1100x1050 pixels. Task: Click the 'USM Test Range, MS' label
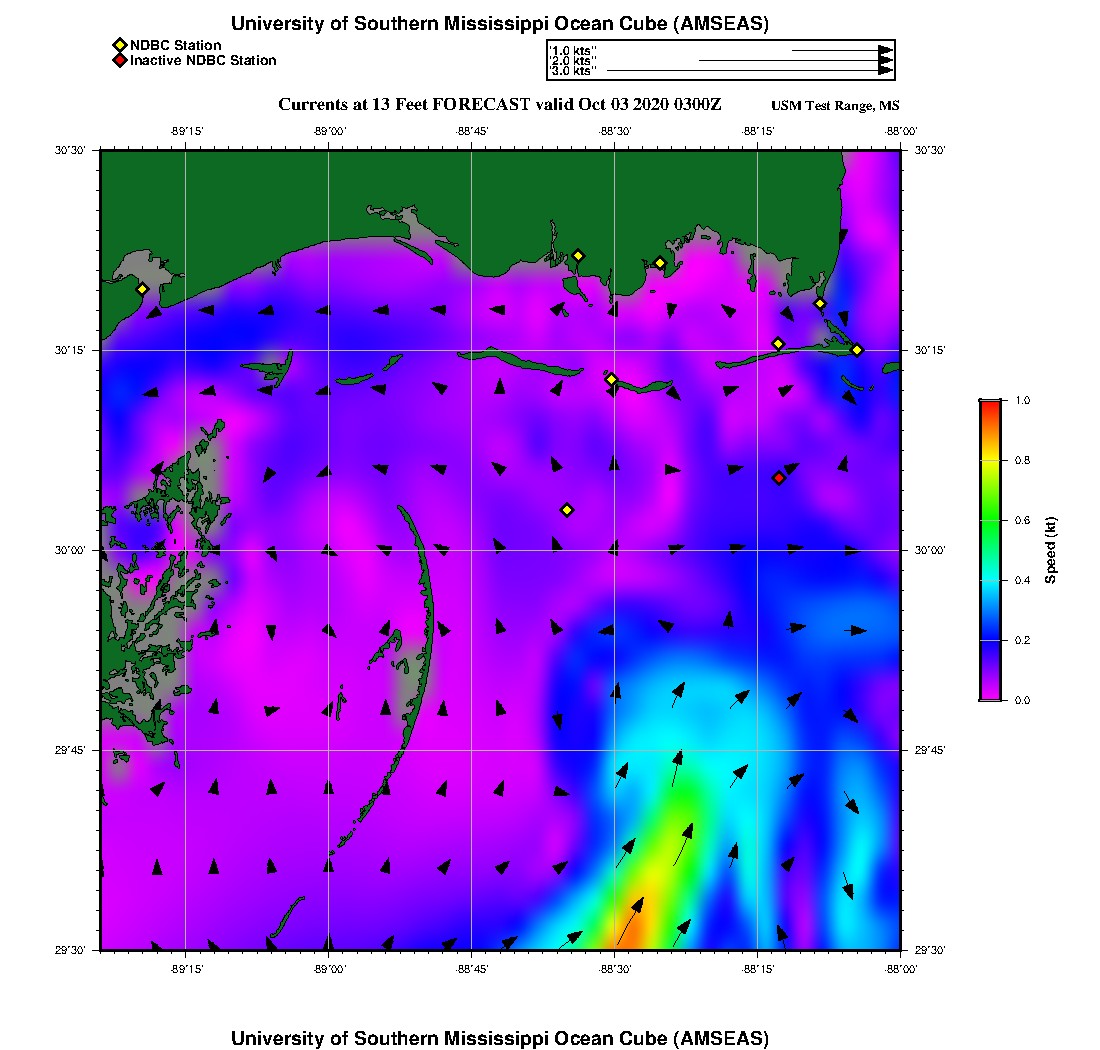(x=835, y=106)
